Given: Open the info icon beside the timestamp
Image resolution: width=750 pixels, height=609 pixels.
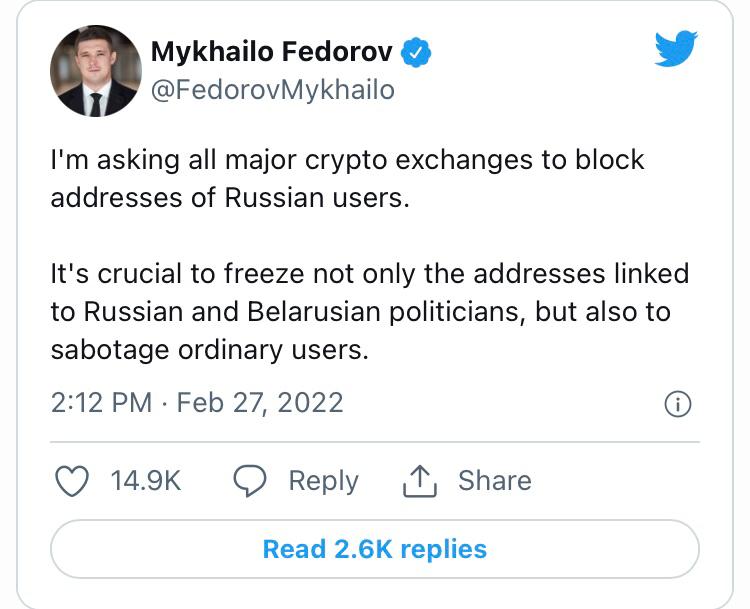Looking at the screenshot, I should click(677, 404).
